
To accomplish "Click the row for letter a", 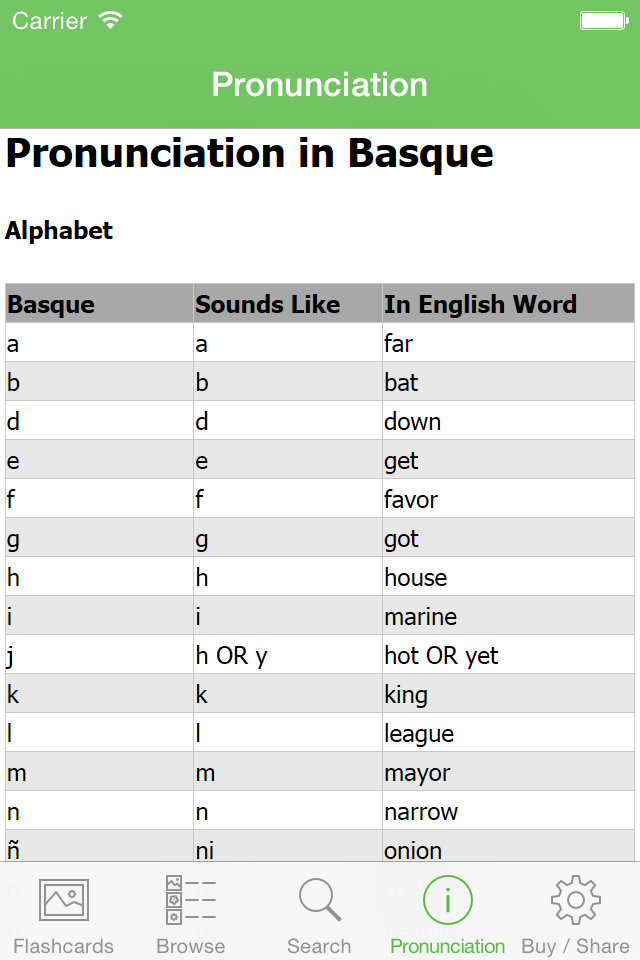I will pyautogui.click(x=320, y=343).
